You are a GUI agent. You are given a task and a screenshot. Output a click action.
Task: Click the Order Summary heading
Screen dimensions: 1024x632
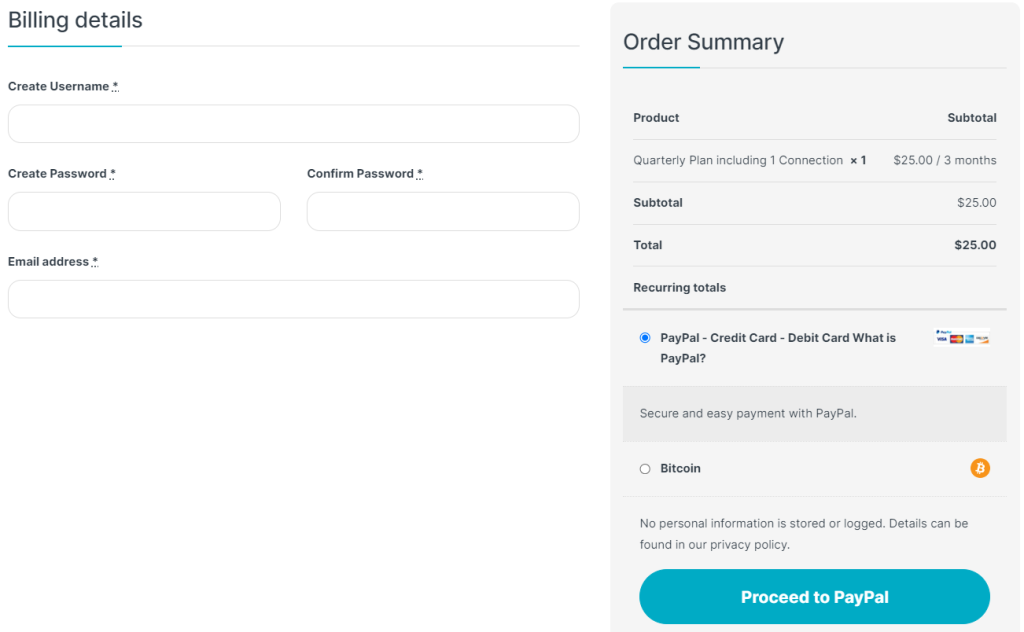click(703, 42)
